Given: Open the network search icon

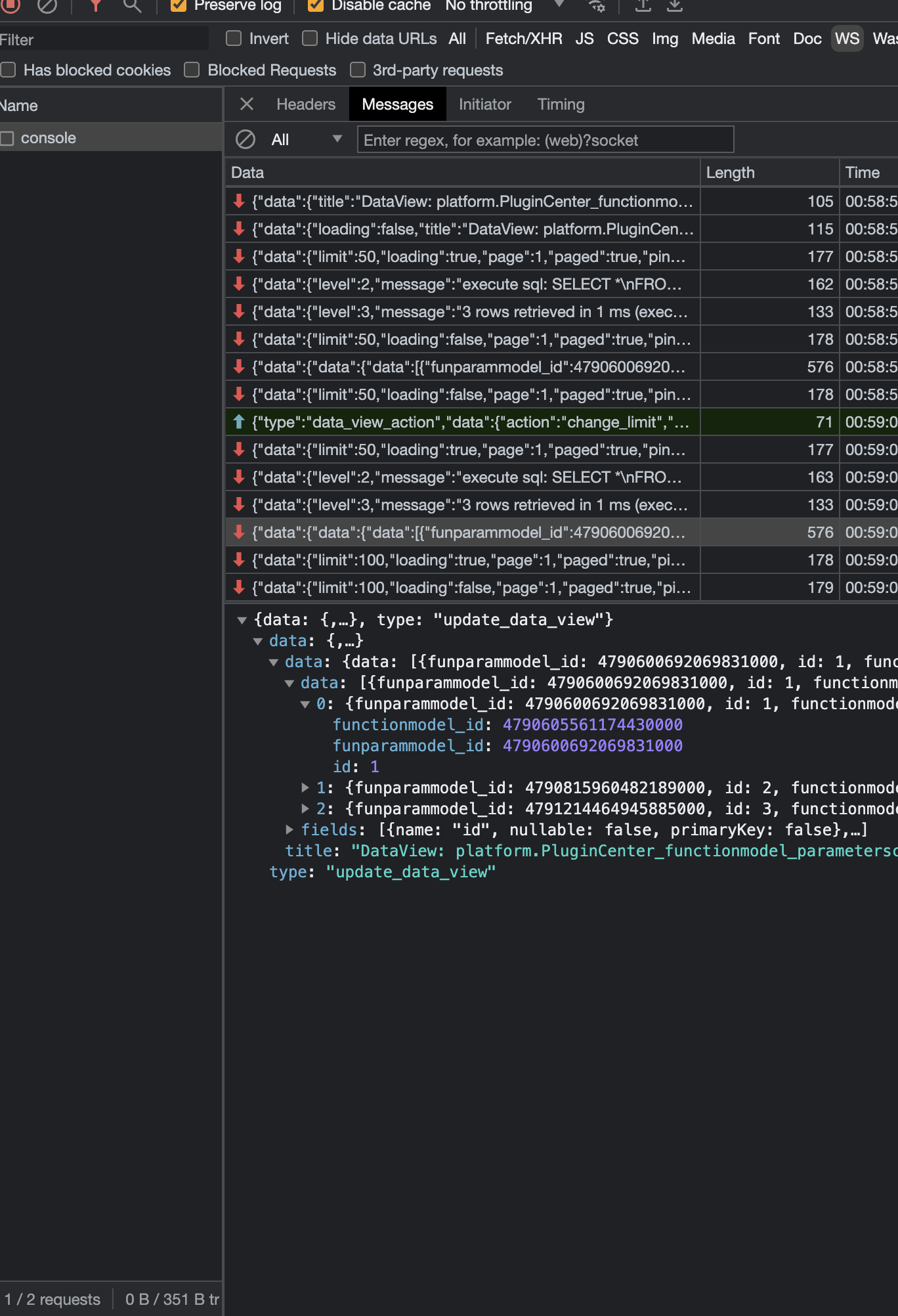Looking at the screenshot, I should pos(132,5).
